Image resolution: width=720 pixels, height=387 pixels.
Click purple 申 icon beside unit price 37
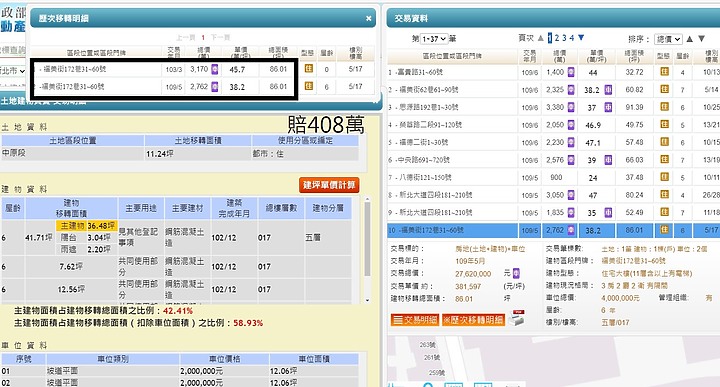pyautogui.click(x=608, y=107)
